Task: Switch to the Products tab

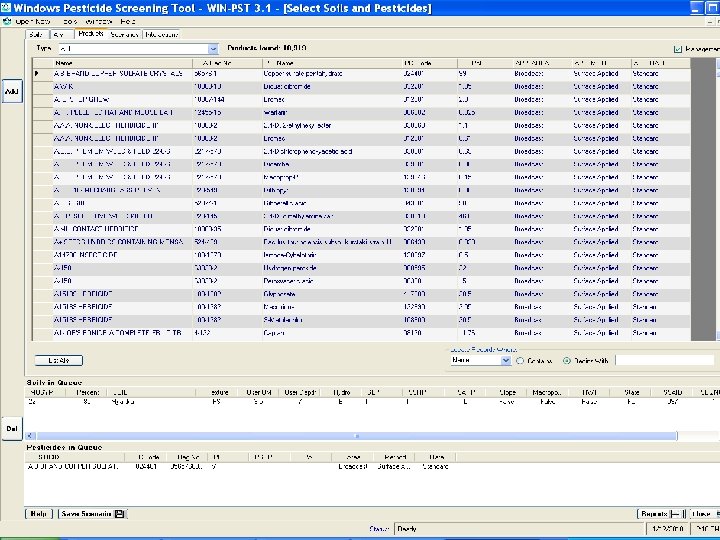Action: coord(90,34)
